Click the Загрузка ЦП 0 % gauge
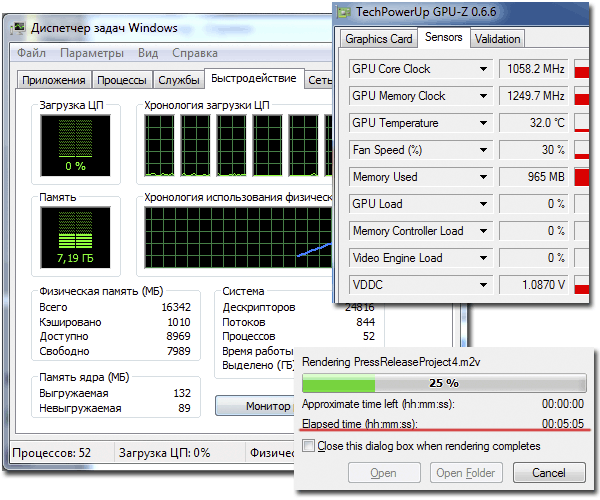This screenshot has height=500, width=600. (x=75, y=145)
